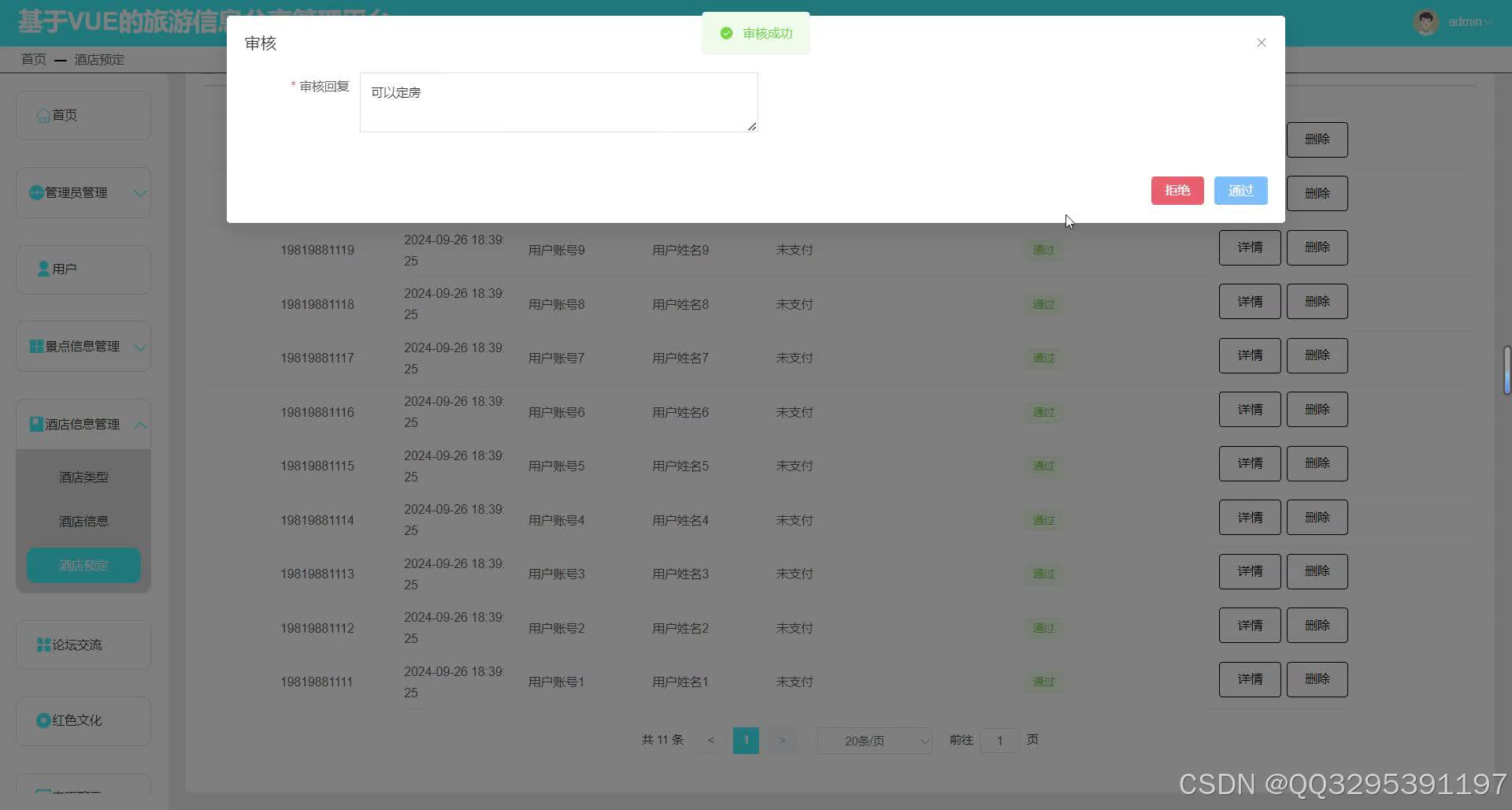Delete the row for 19819881117
The height and width of the screenshot is (810, 1512).
click(x=1317, y=355)
